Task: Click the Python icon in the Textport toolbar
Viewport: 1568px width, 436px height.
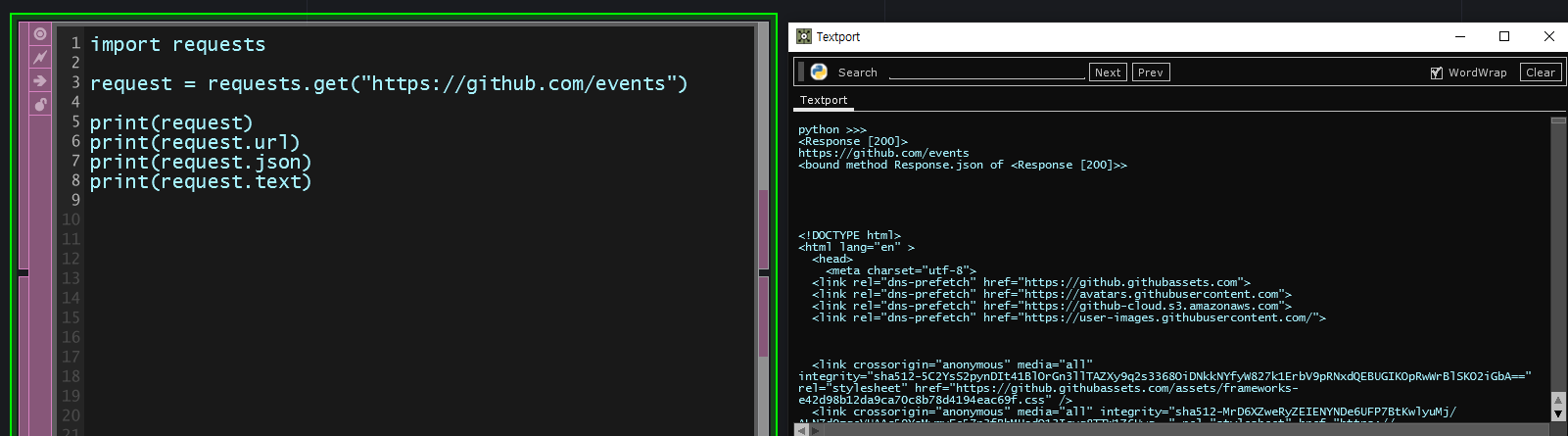Action: coord(819,72)
